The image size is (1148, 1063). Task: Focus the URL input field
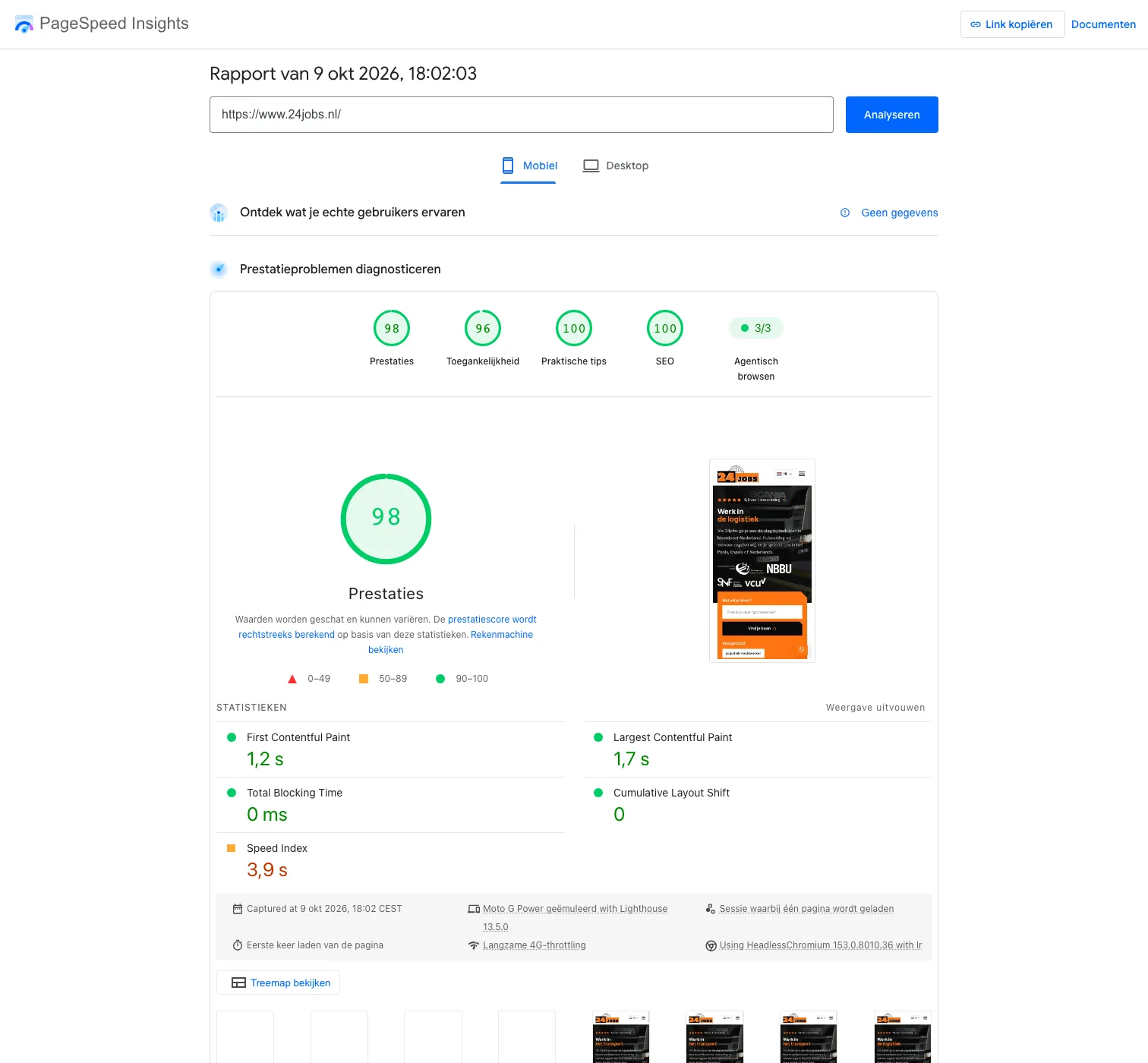[x=522, y=115]
